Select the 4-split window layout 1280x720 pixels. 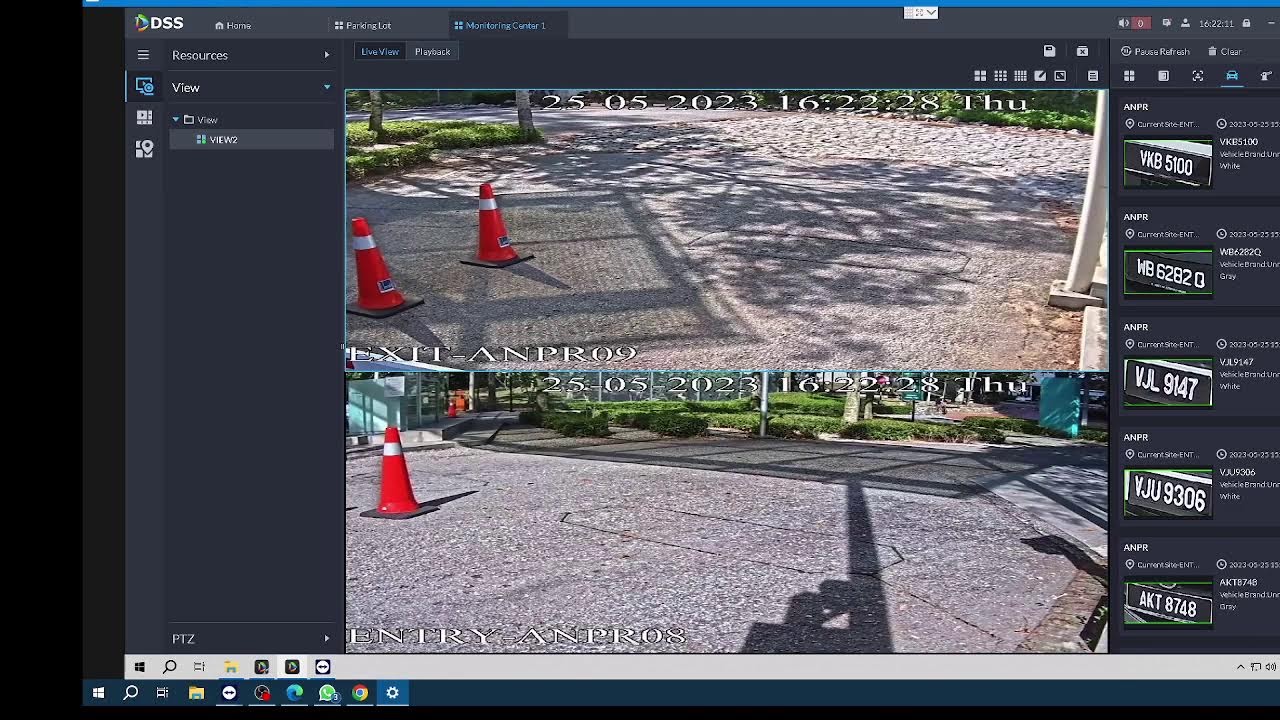[980, 76]
